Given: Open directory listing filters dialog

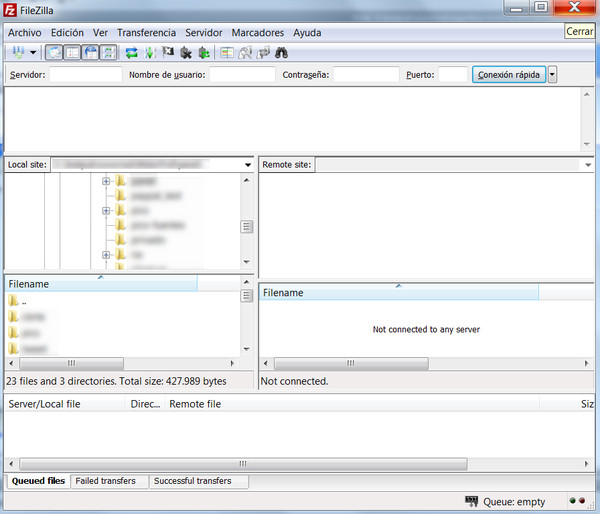Looking at the screenshot, I should tap(227, 52).
